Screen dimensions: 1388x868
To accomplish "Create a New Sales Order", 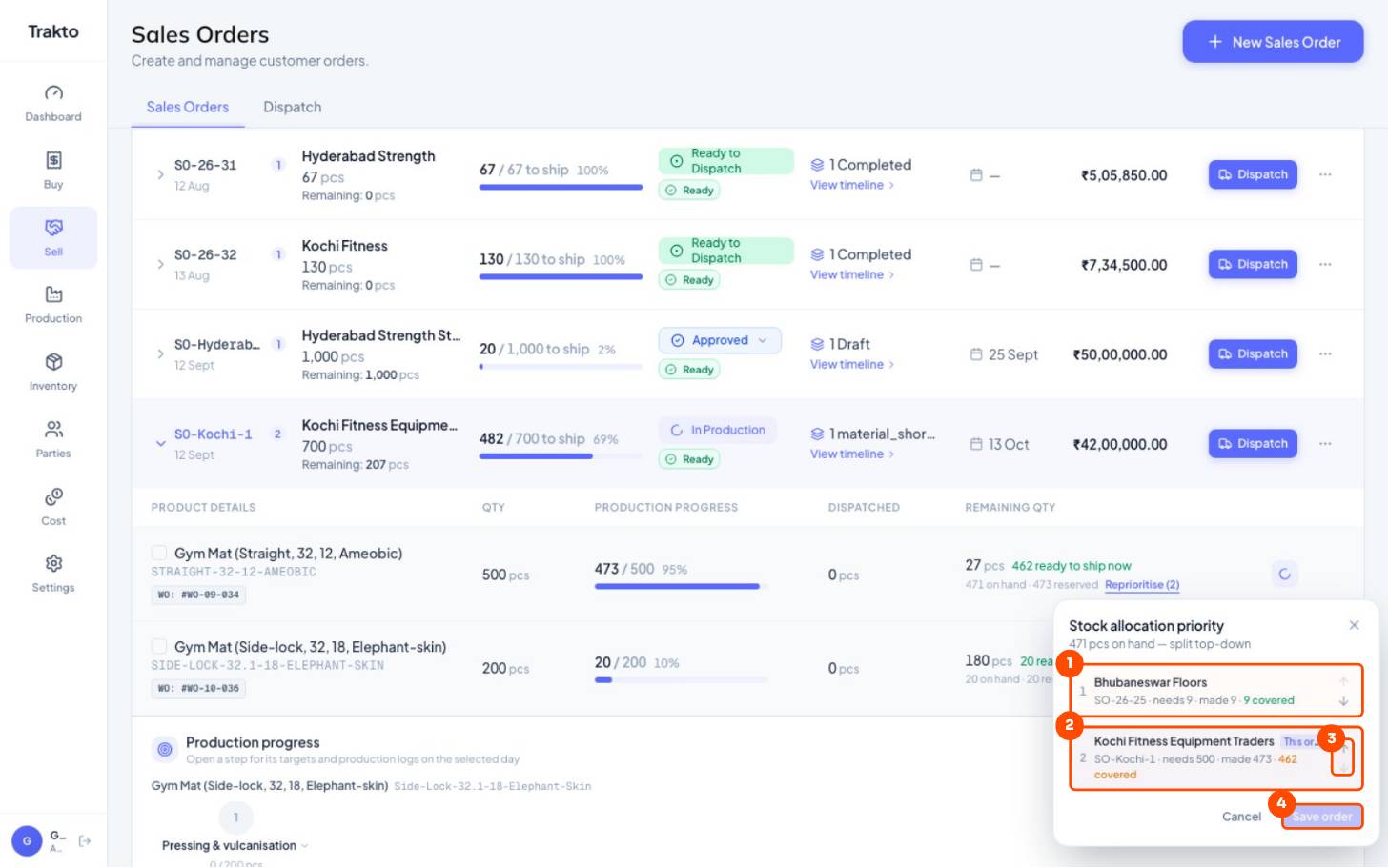I will pyautogui.click(x=1273, y=42).
